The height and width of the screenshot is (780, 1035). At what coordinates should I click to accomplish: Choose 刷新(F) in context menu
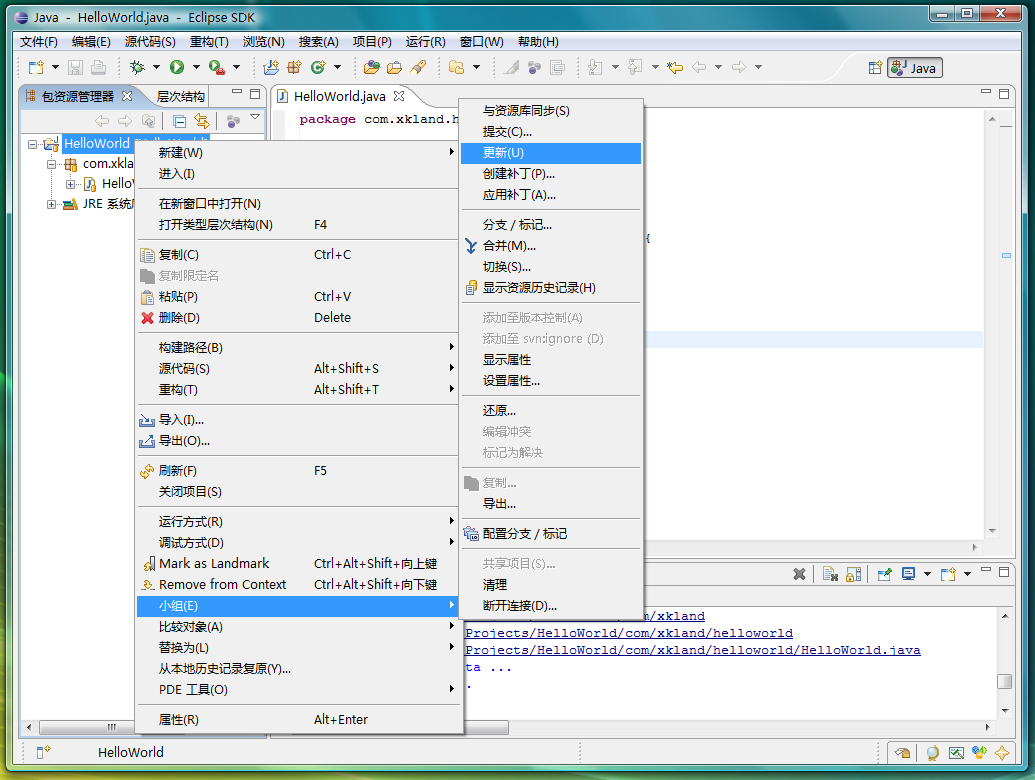coord(297,471)
